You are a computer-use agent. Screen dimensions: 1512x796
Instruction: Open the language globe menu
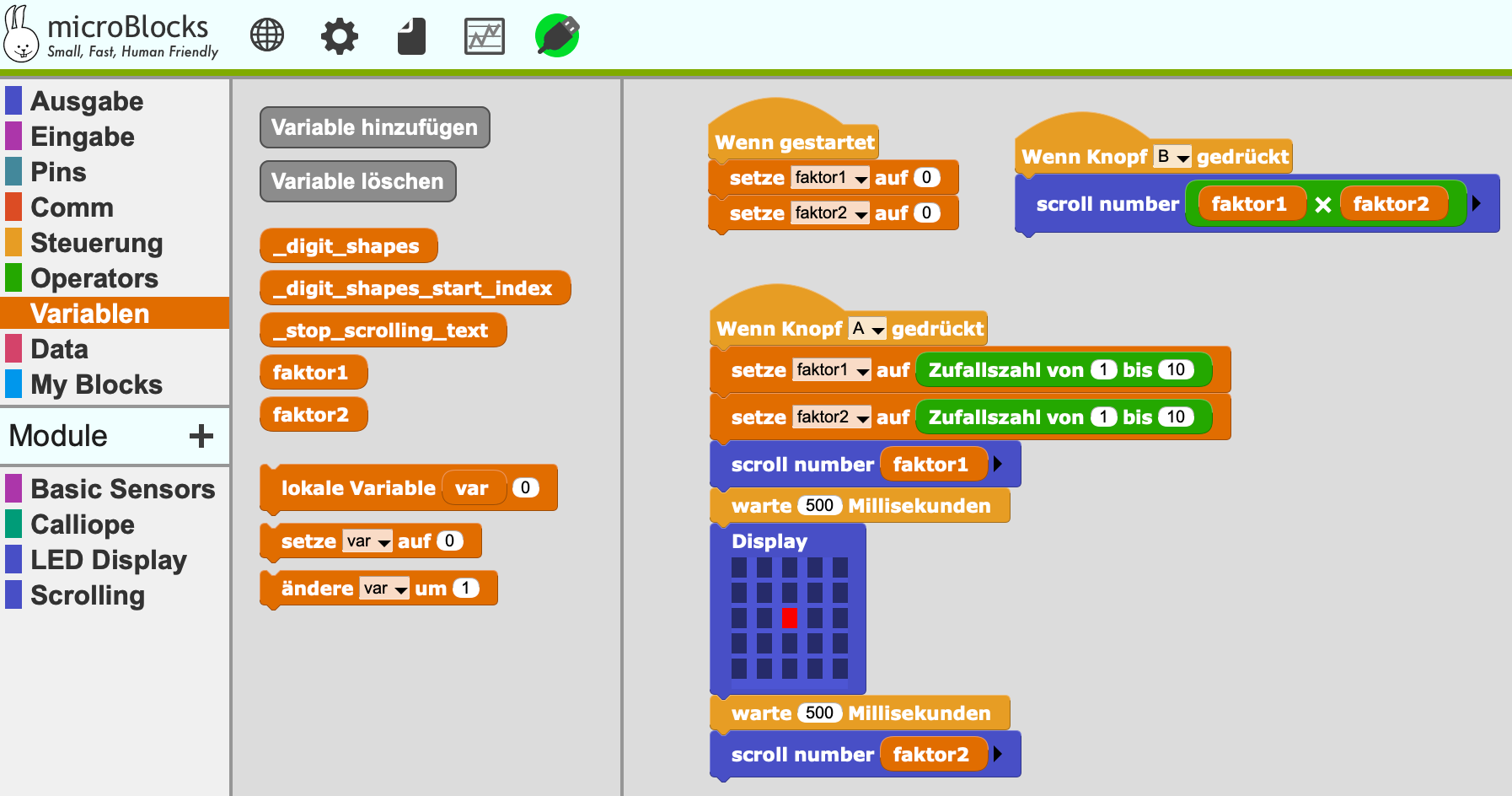pyautogui.click(x=267, y=35)
